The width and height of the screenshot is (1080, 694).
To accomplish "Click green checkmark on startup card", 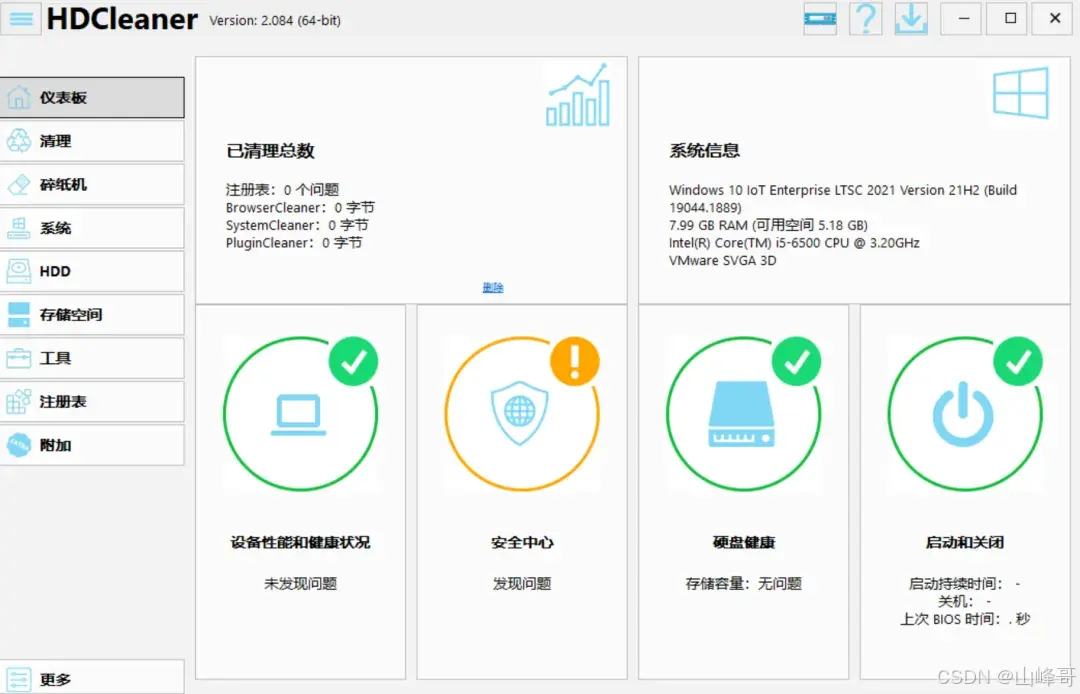I will [1018, 361].
